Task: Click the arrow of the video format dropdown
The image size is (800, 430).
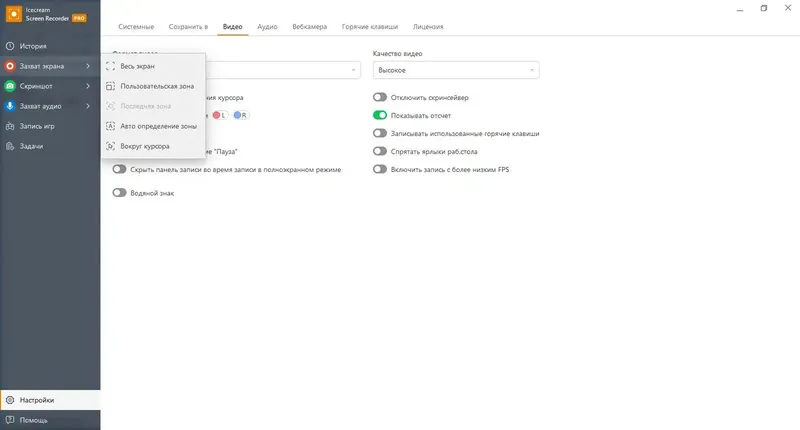Action: click(x=353, y=70)
